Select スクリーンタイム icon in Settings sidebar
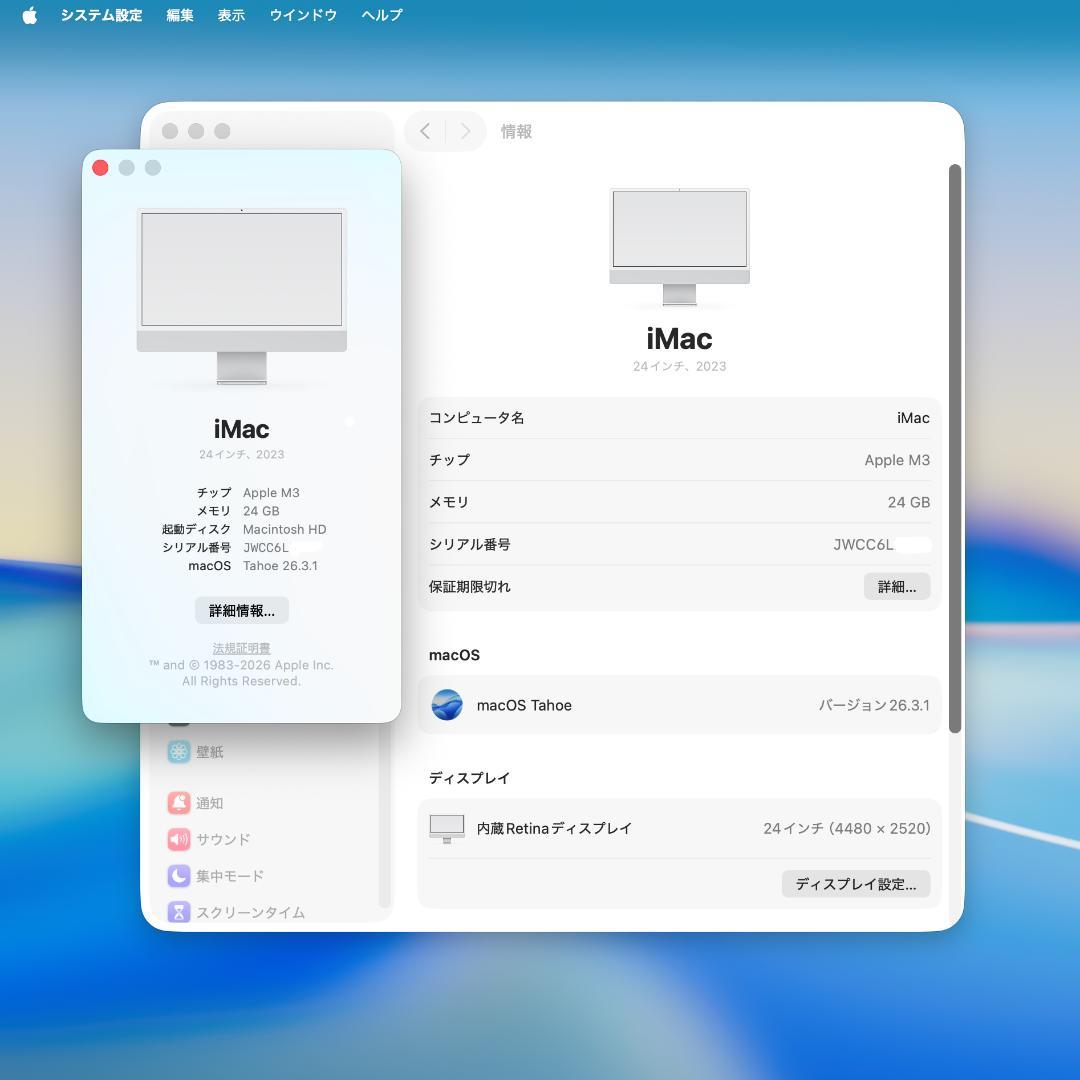Screen dimensions: 1080x1080 point(179,912)
